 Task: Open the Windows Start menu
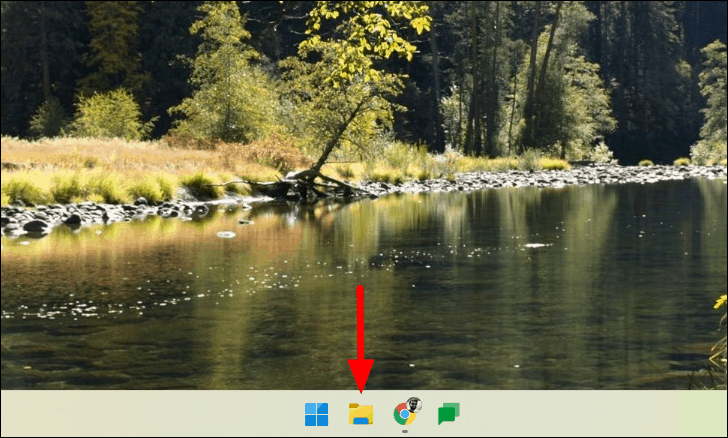[x=316, y=414]
